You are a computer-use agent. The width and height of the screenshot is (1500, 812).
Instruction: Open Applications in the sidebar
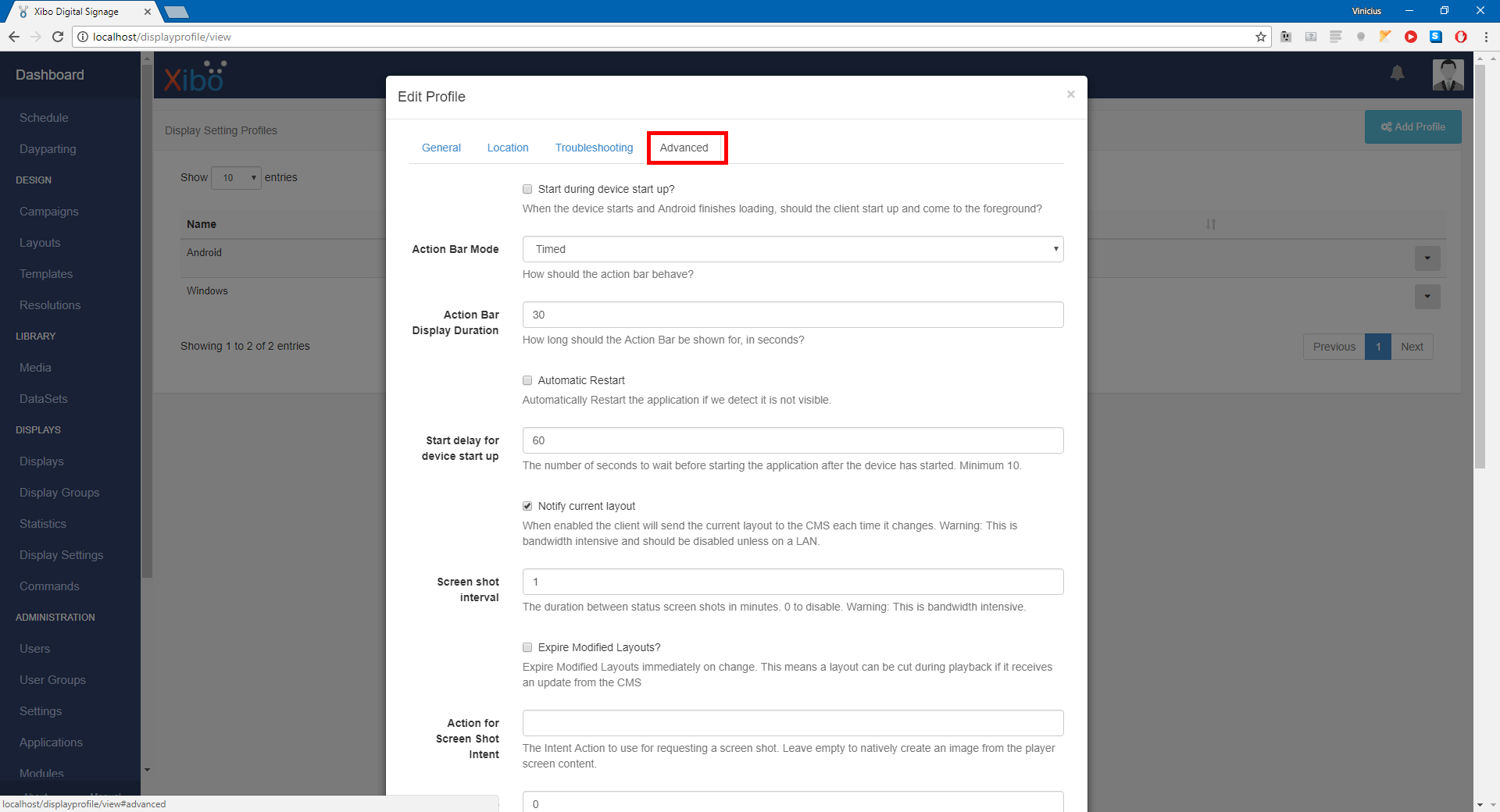[x=51, y=743]
